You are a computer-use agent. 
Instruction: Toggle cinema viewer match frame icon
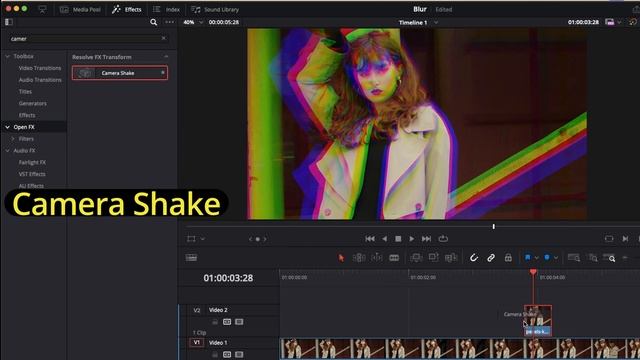pyautogui.click(x=609, y=239)
